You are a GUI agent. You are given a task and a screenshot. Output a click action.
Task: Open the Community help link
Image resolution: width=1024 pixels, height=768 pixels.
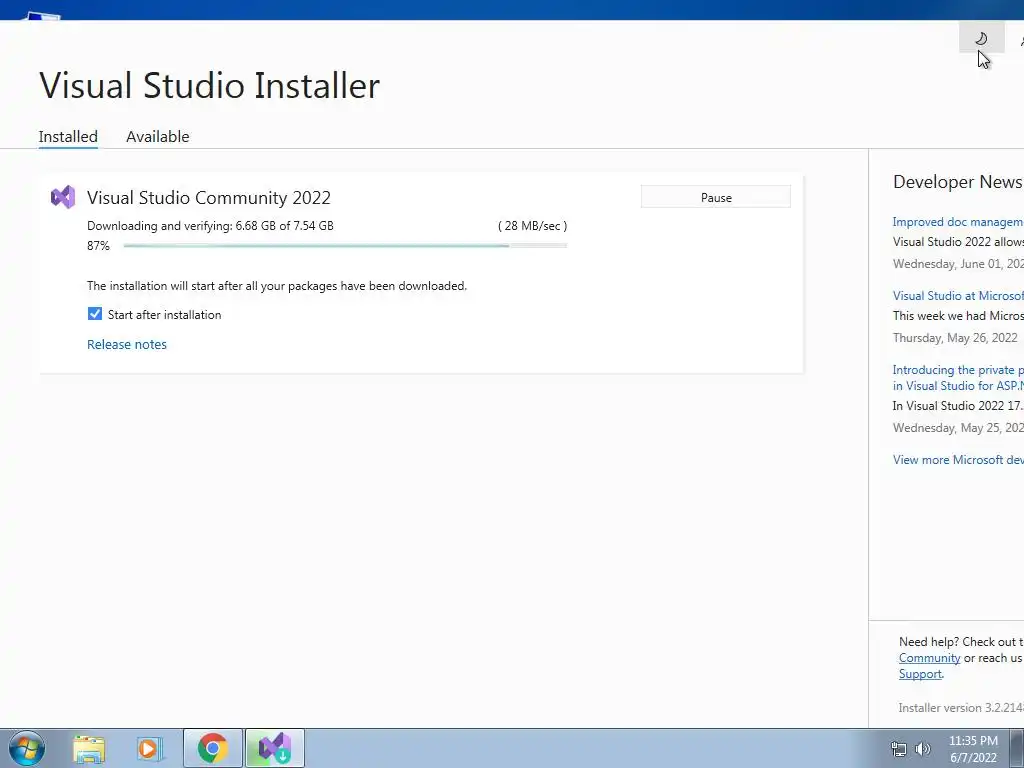click(x=929, y=658)
